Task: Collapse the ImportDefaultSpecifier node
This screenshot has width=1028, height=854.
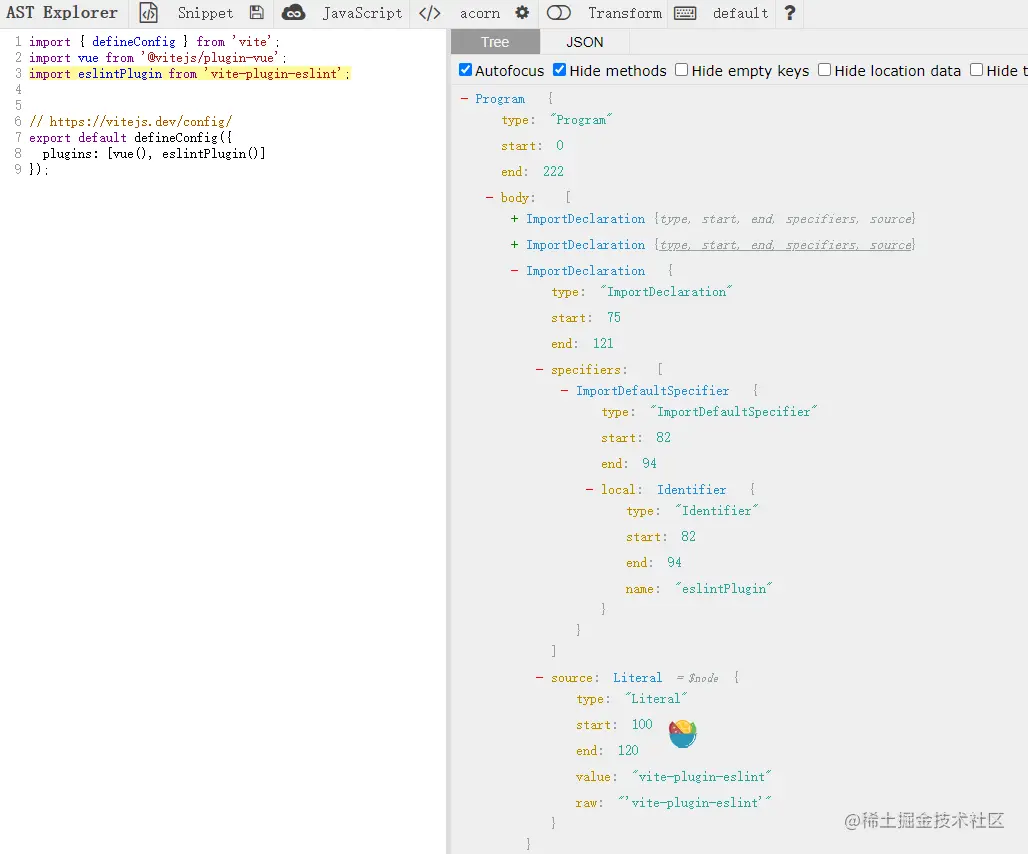Action: click(564, 391)
